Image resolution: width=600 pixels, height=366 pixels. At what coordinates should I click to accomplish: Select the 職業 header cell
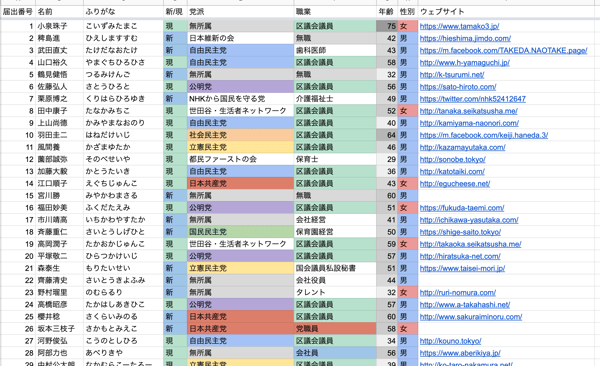click(335, 12)
